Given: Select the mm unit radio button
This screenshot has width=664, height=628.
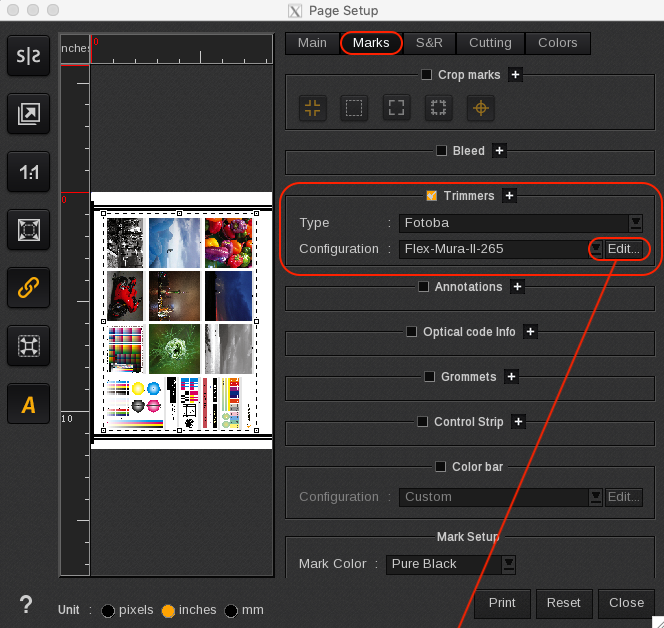Looking at the screenshot, I should point(231,610).
